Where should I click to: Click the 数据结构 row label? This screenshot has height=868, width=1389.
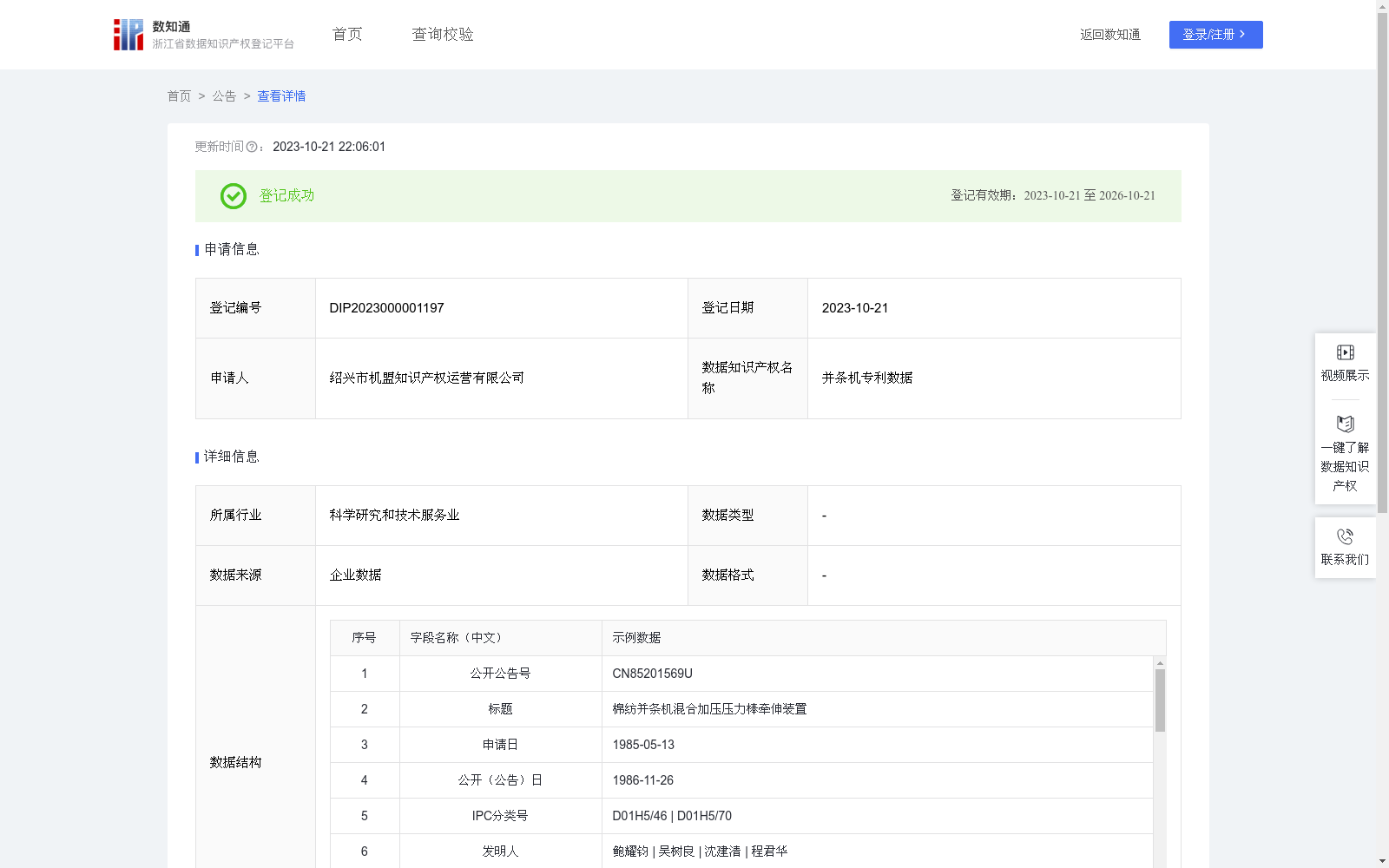tap(235, 762)
